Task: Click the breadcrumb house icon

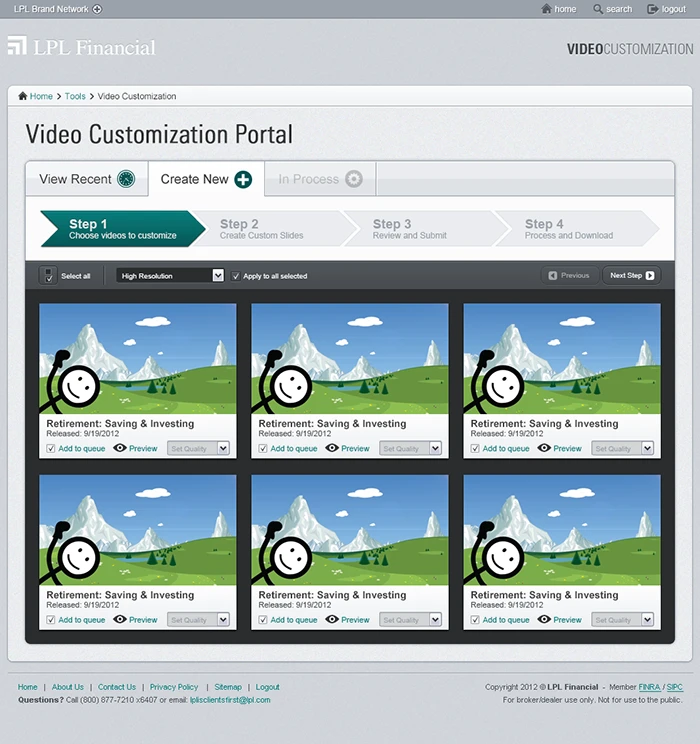Action: [23, 96]
